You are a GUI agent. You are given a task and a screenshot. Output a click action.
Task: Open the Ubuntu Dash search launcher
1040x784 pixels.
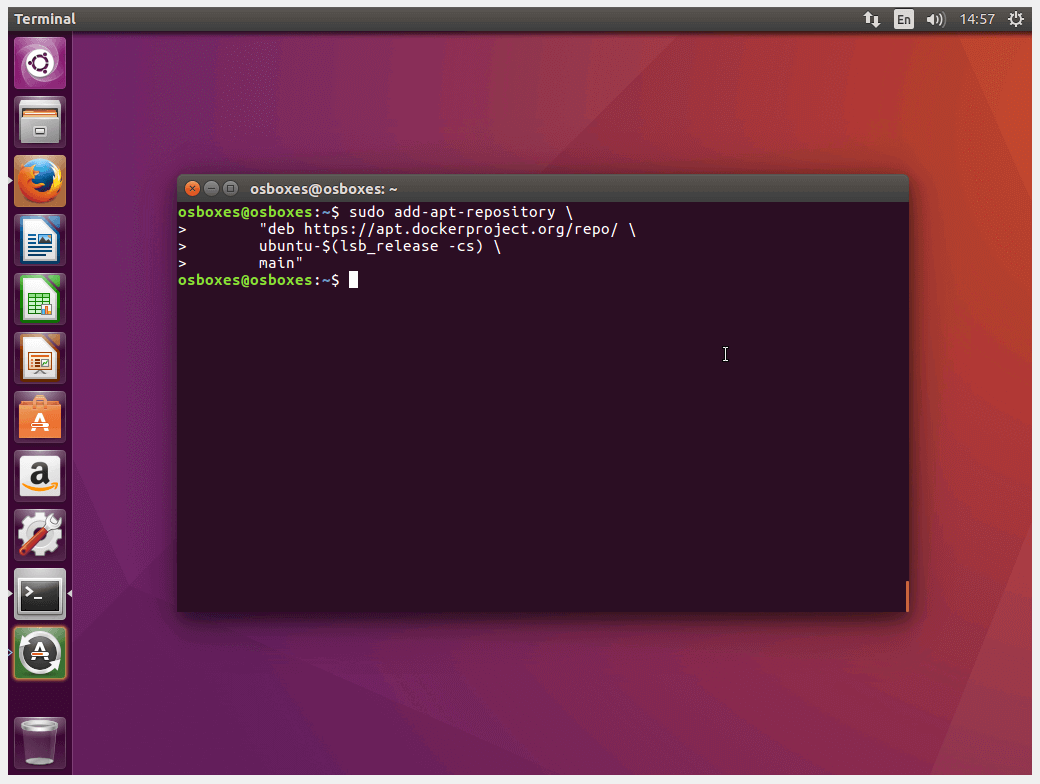coord(40,63)
